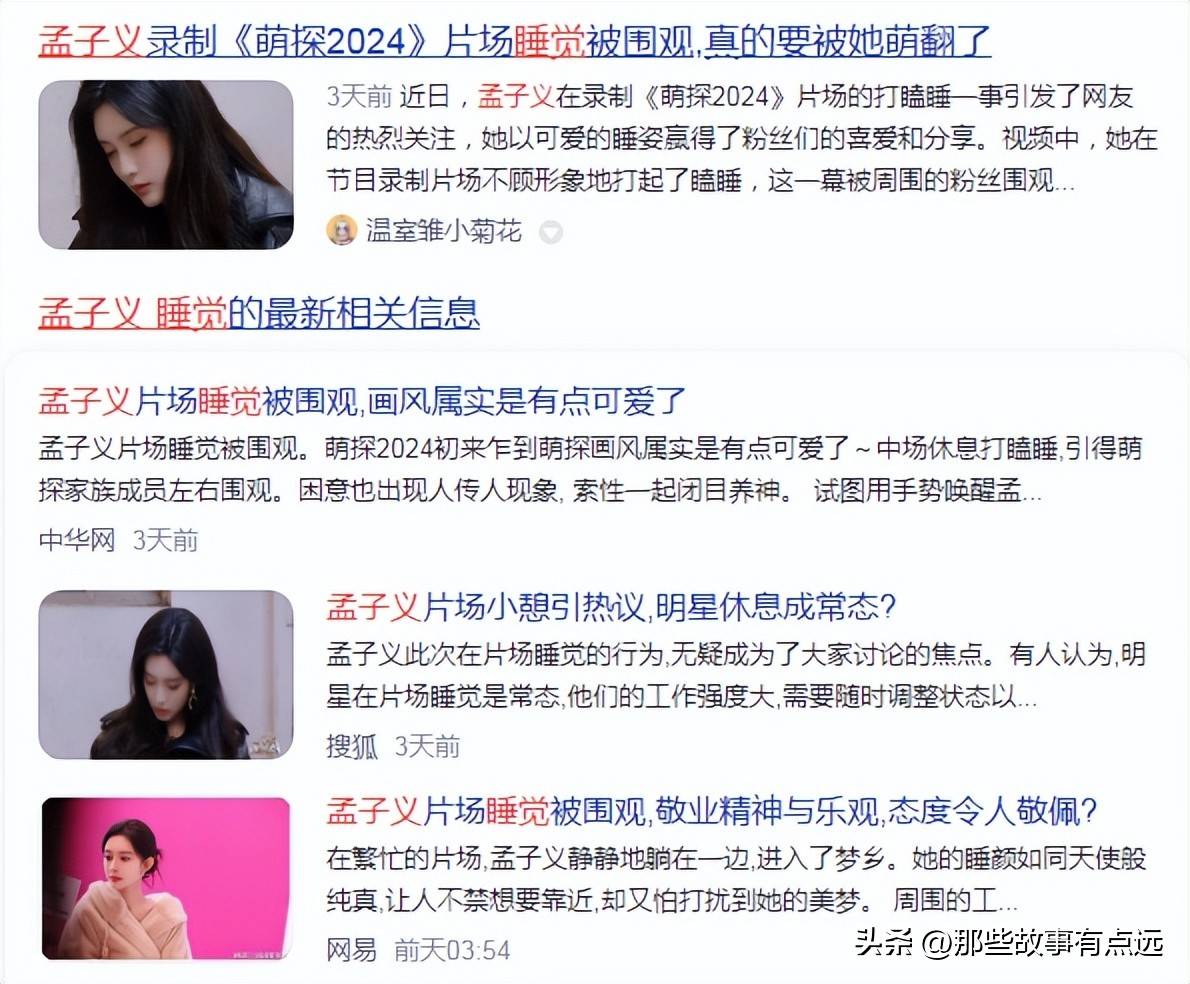Open the 温室雏小菊花 author name
Screen dimensions: 1190x984
coord(444,230)
